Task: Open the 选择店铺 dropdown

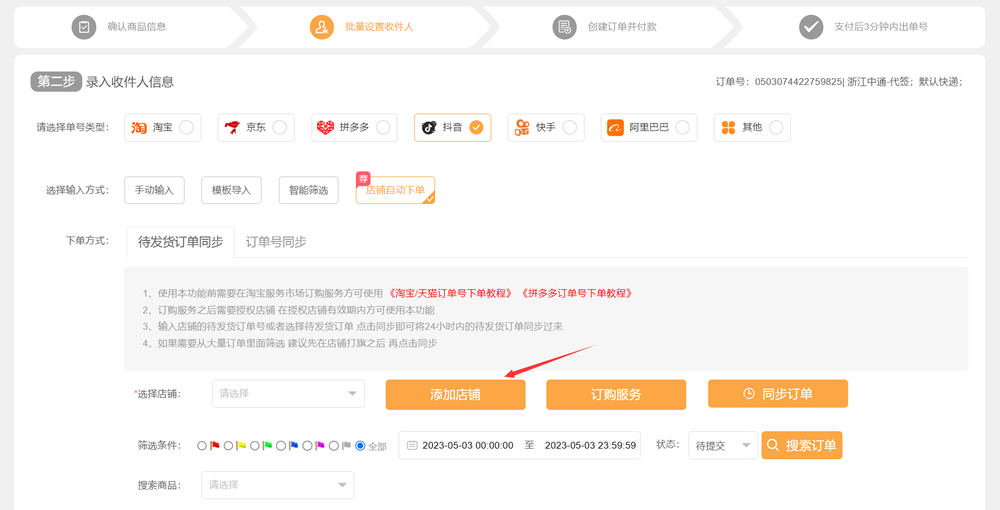Action: pyautogui.click(x=288, y=394)
